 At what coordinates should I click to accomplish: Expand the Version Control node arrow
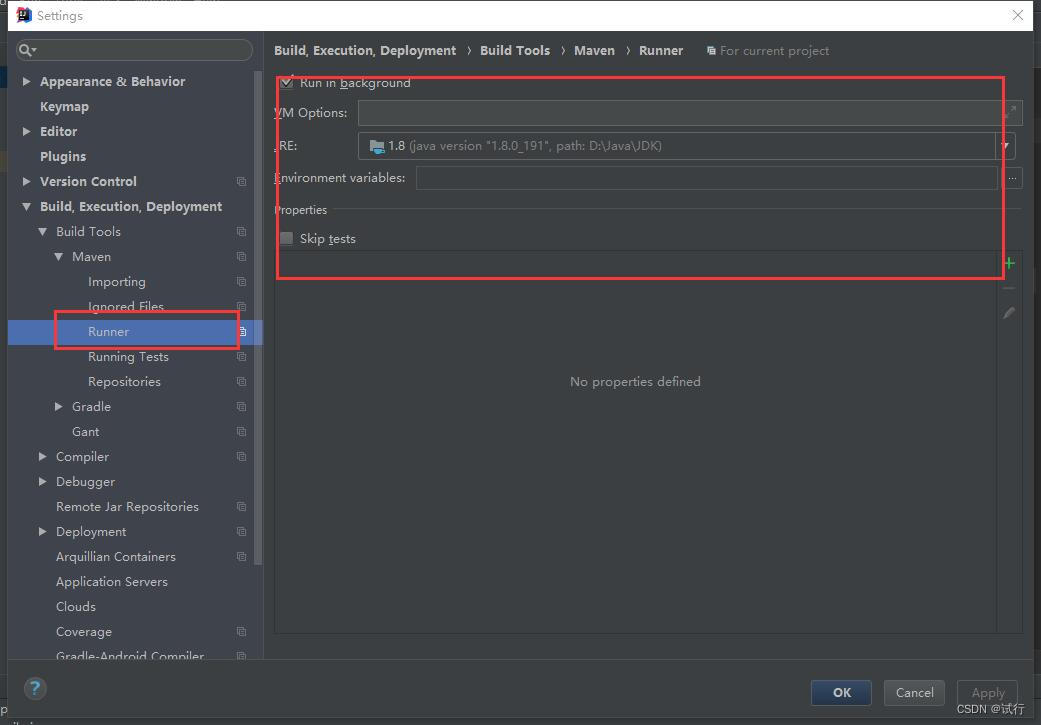pyautogui.click(x=27, y=181)
